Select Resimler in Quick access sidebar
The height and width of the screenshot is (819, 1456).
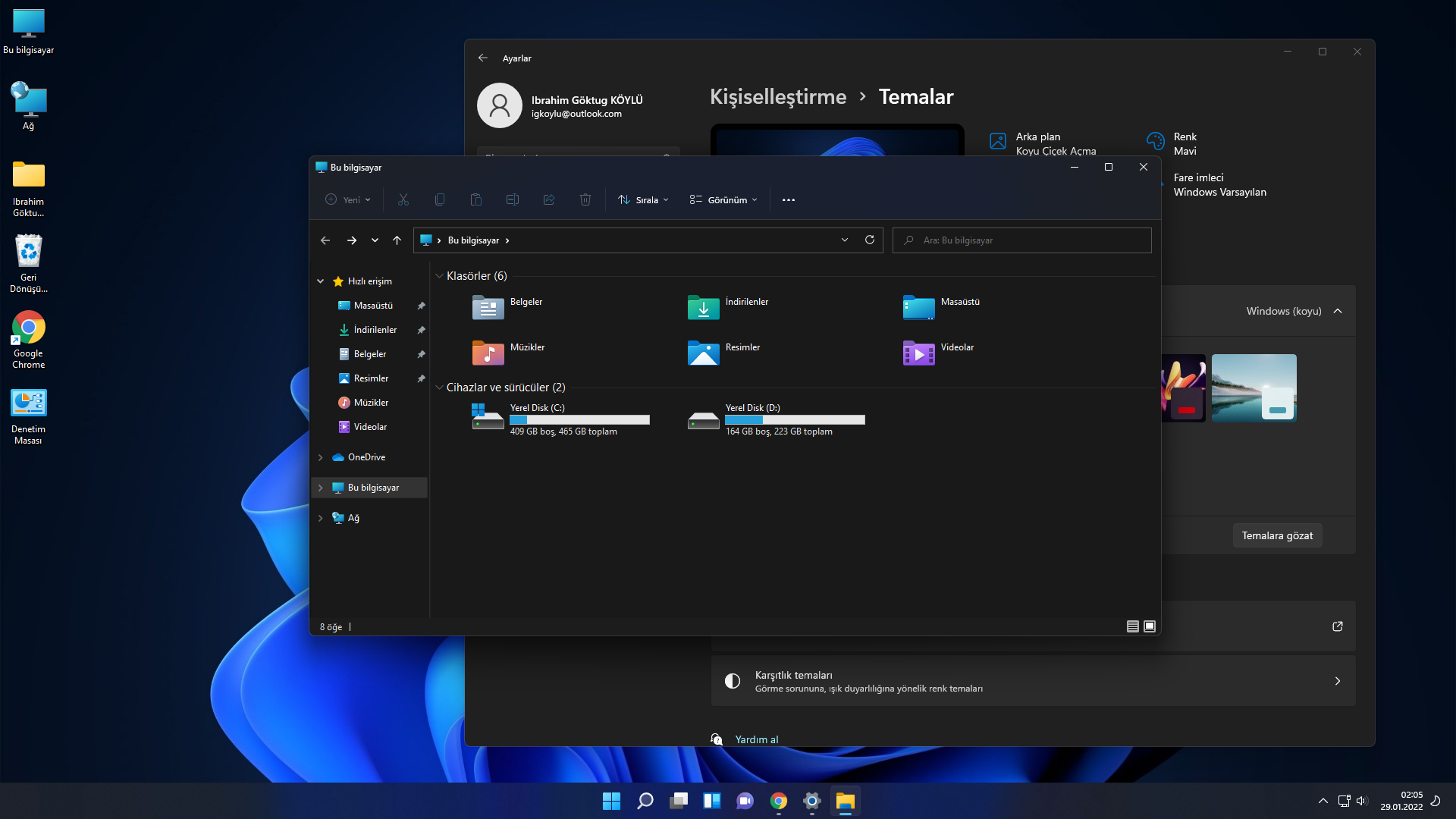371,378
